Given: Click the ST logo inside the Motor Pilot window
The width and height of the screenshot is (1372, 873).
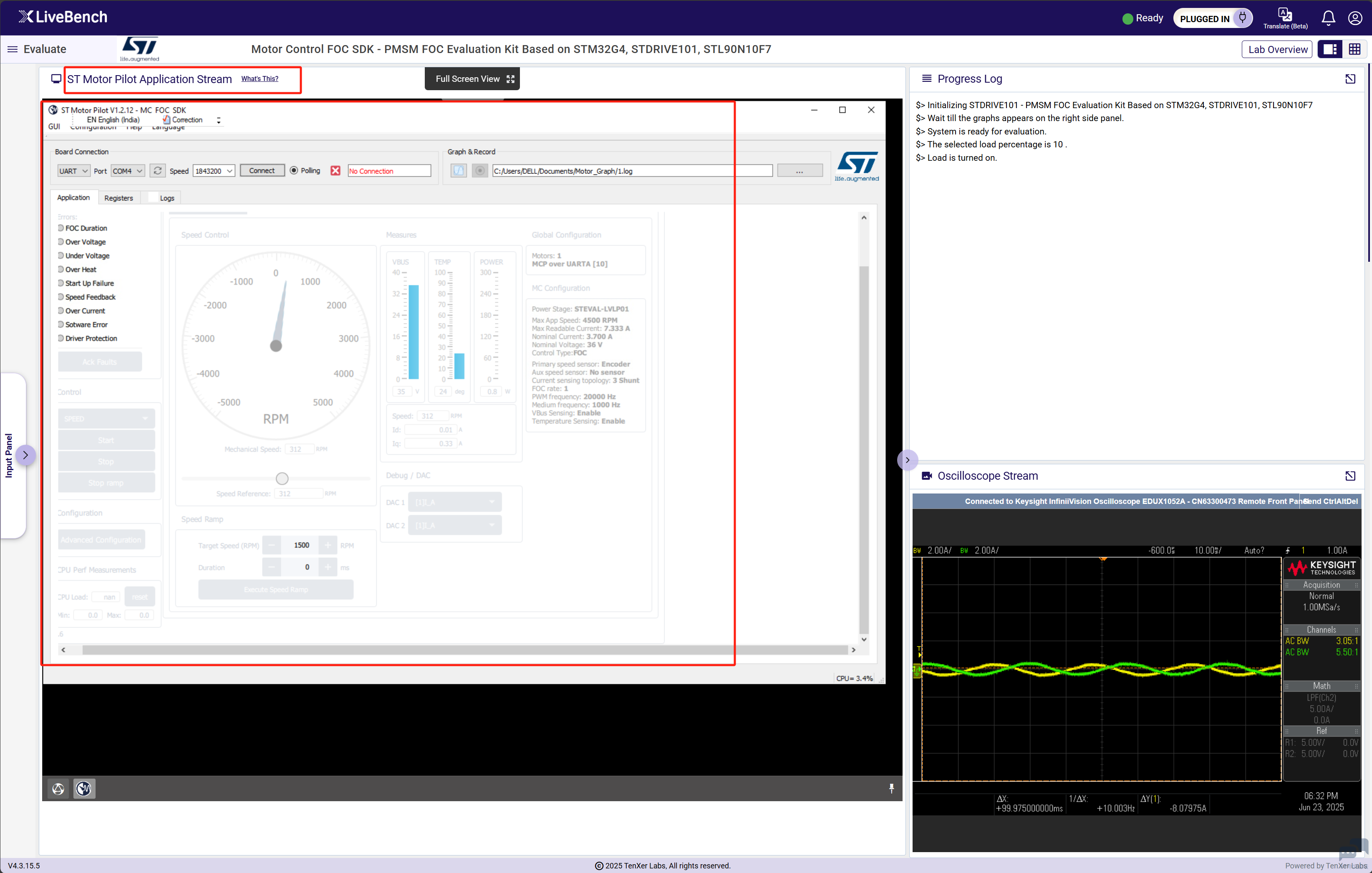Looking at the screenshot, I should 857,166.
